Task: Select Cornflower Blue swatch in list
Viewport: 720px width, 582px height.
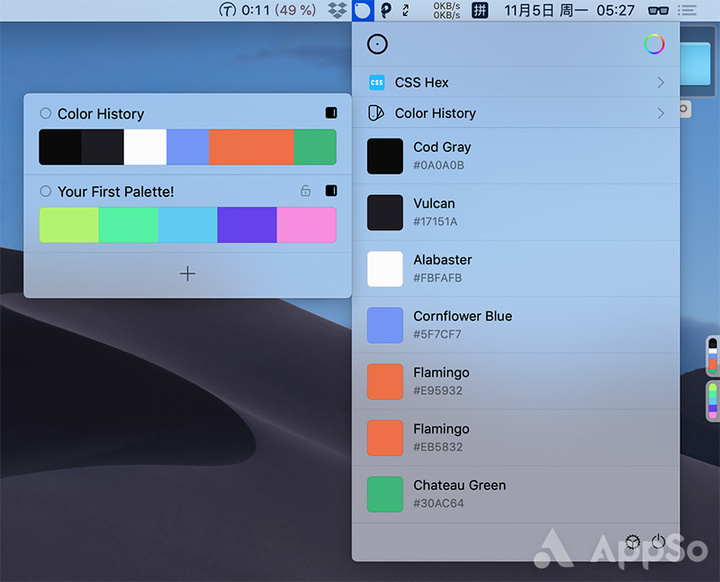Action: click(x=385, y=325)
